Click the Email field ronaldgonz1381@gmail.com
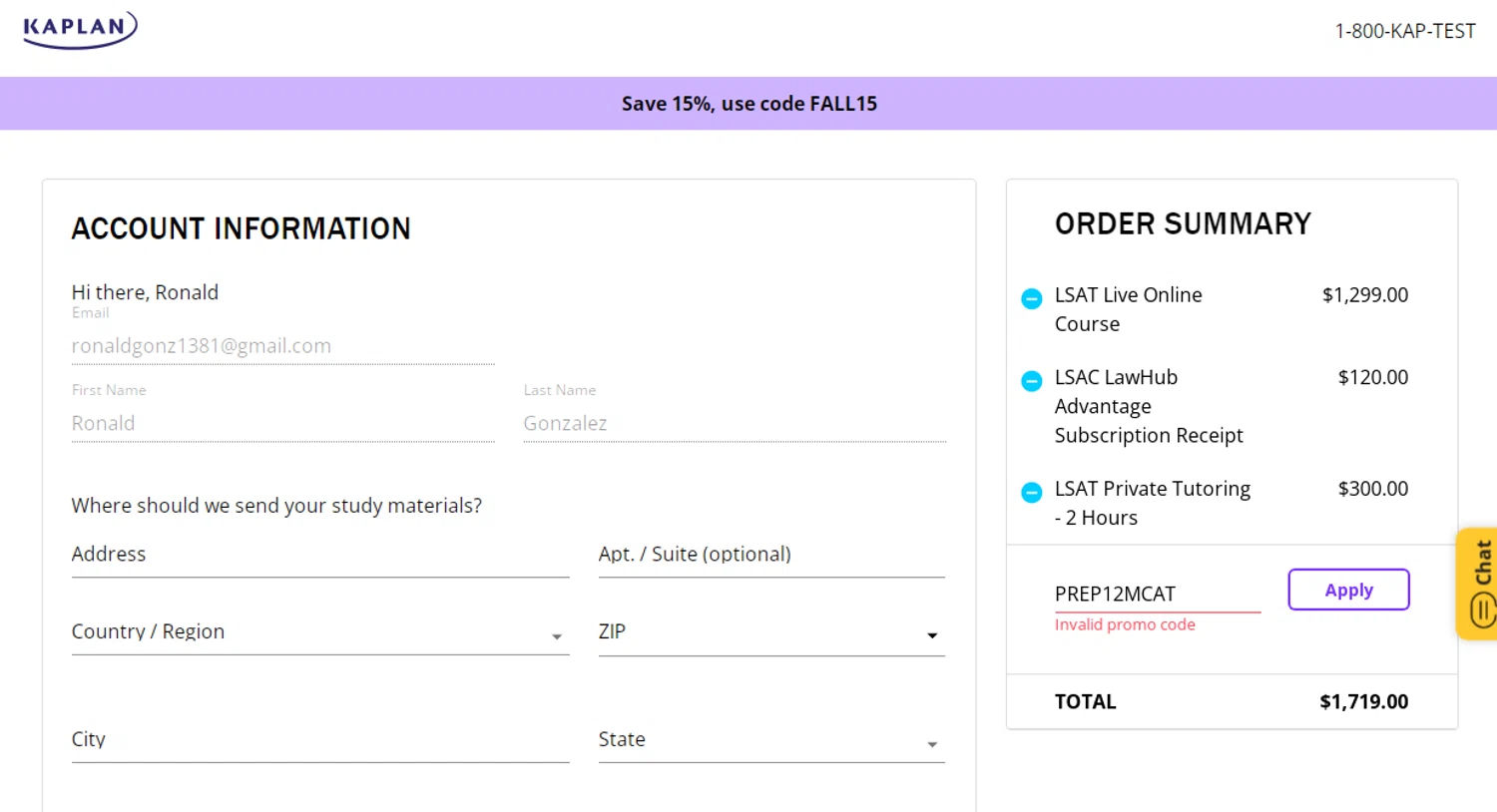Screen dimensions: 1497x812 coord(282,346)
